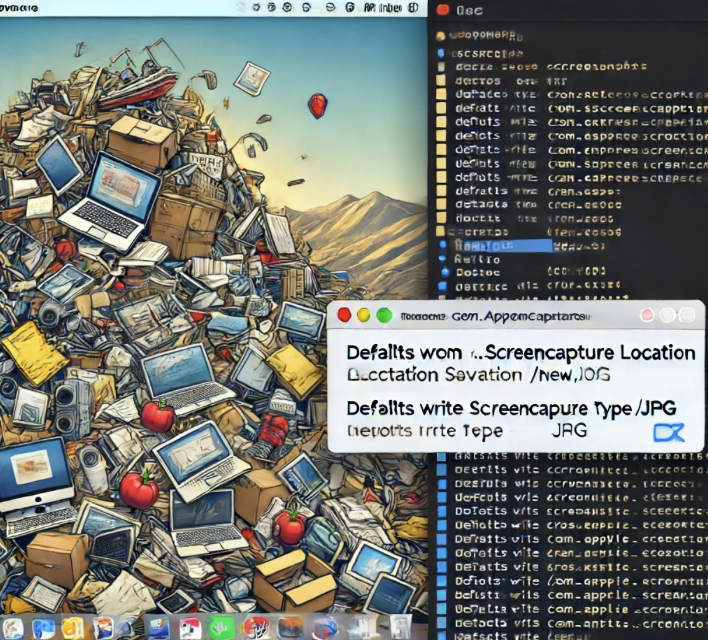Select the "Screencapure Type/JPG" line in the dialog
The width and height of the screenshot is (708, 640).
click(511, 408)
